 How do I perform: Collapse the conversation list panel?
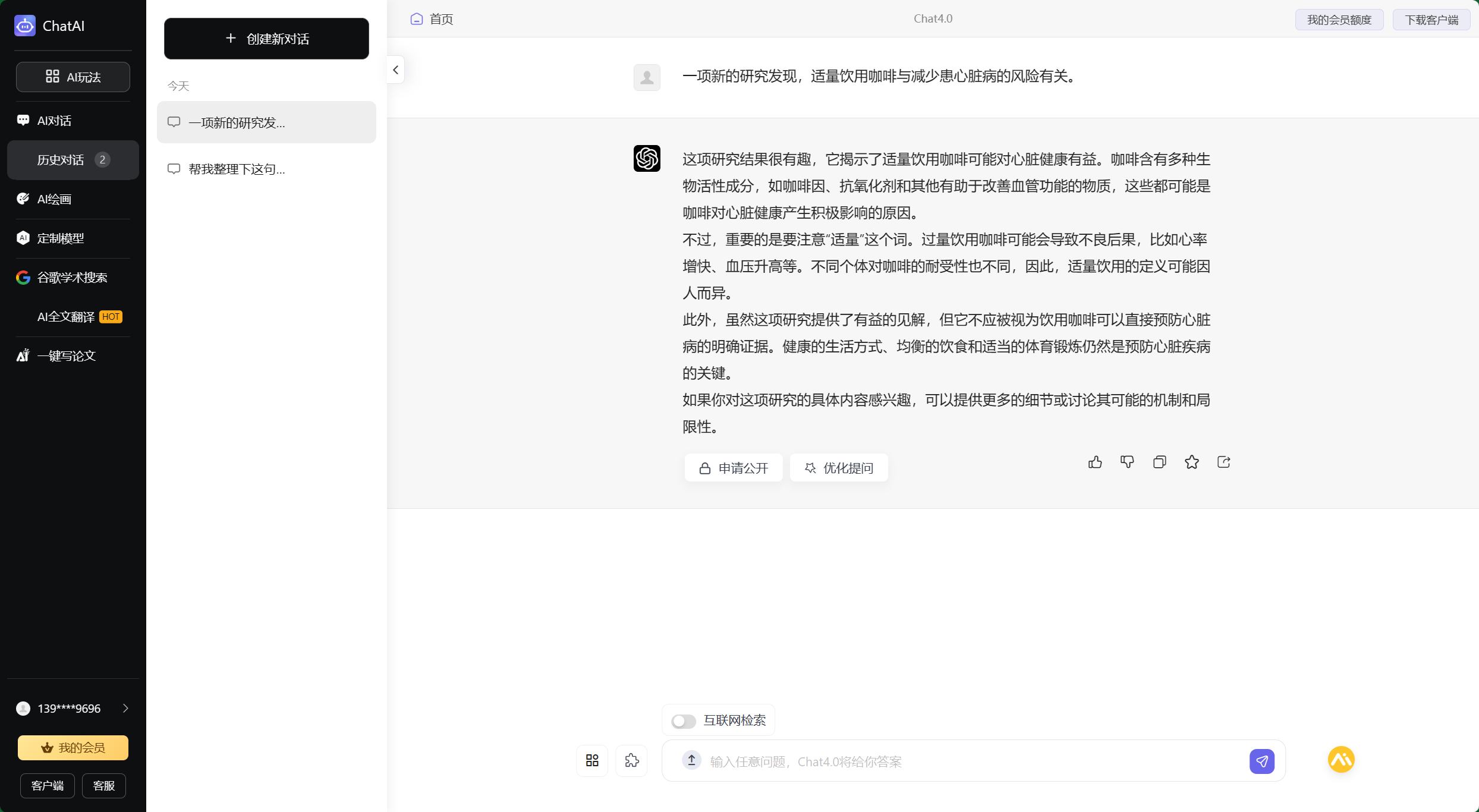tap(395, 70)
